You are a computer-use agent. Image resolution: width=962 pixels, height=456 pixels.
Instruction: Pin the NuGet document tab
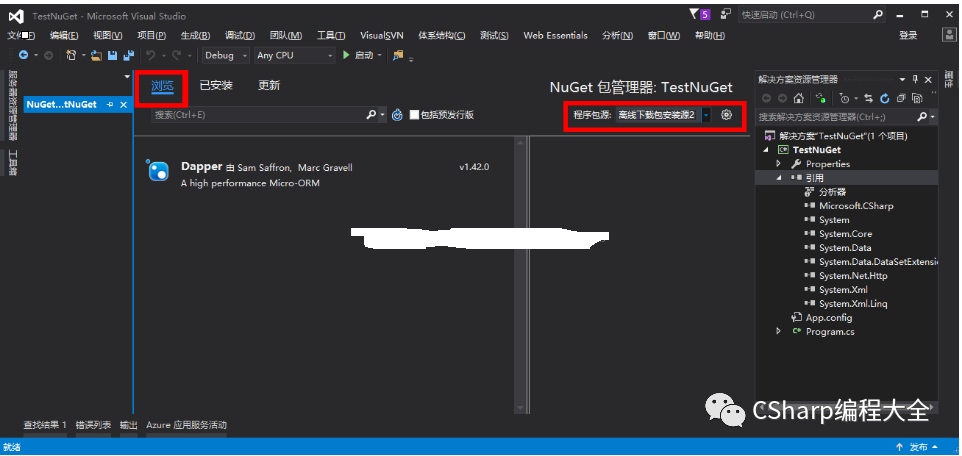[x=110, y=105]
